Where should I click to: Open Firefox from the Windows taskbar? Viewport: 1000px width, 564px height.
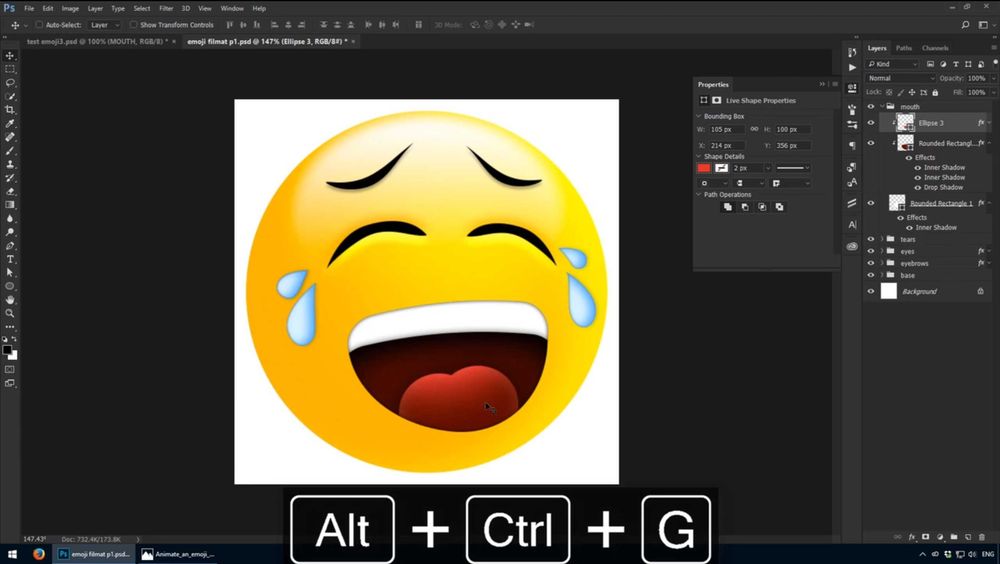(38, 554)
